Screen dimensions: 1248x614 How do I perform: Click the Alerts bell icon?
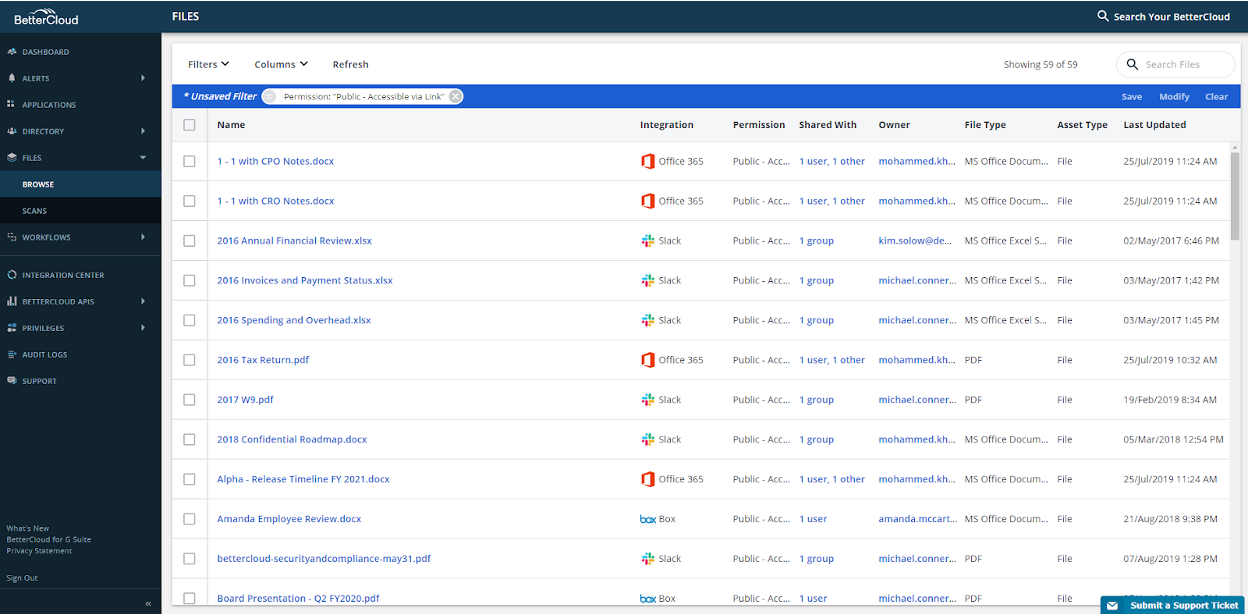(x=11, y=78)
